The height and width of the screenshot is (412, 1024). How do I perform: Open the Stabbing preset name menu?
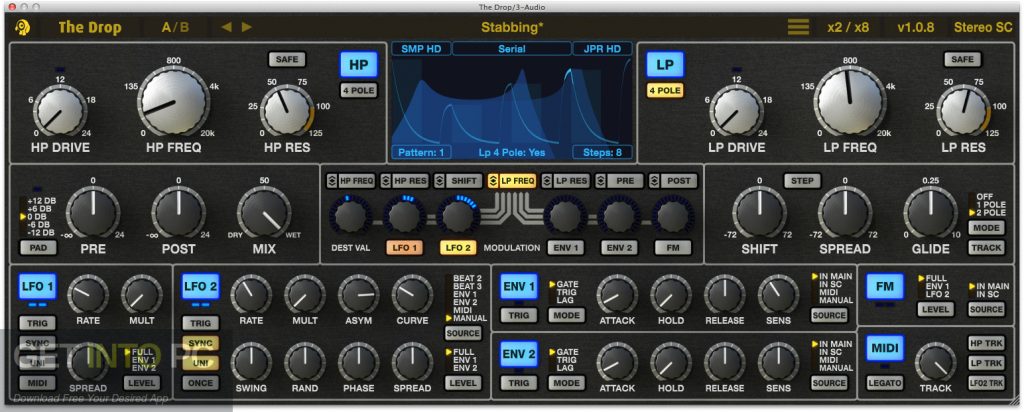[512, 27]
